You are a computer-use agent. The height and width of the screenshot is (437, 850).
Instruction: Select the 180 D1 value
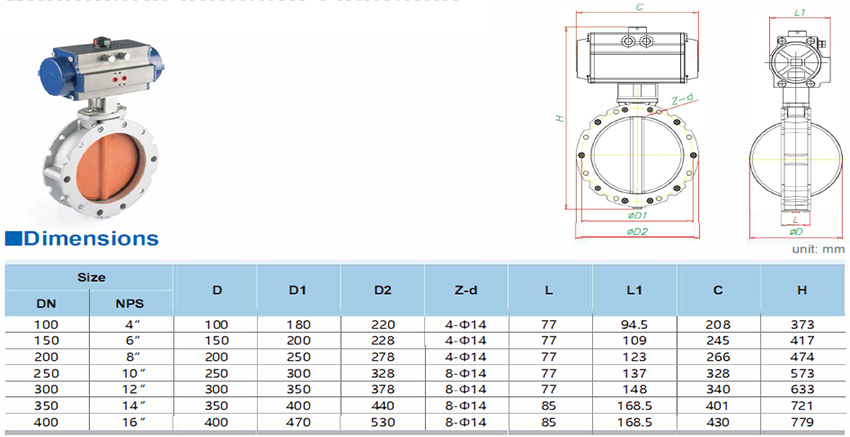(298, 325)
